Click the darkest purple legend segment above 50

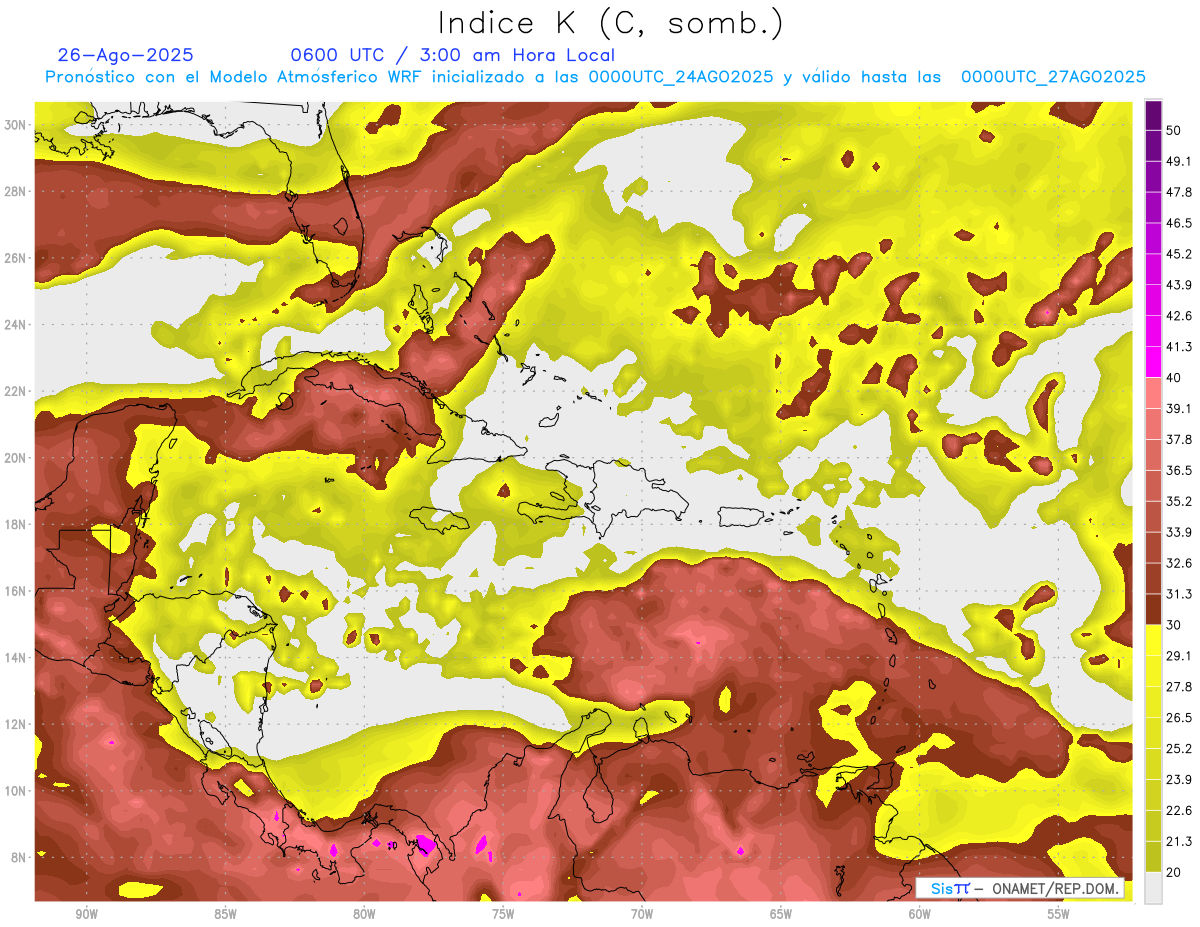(x=1154, y=117)
